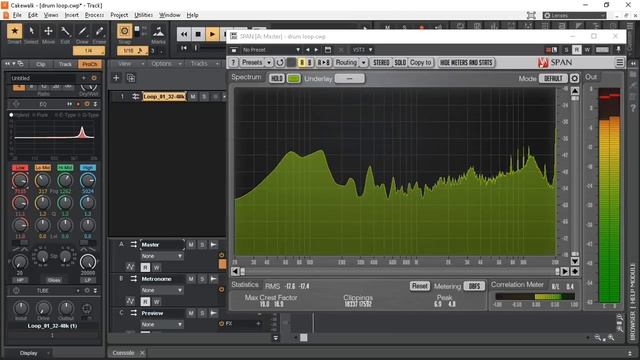Open the Edit menu
This screenshot has height=360, width=640.
point(33,15)
